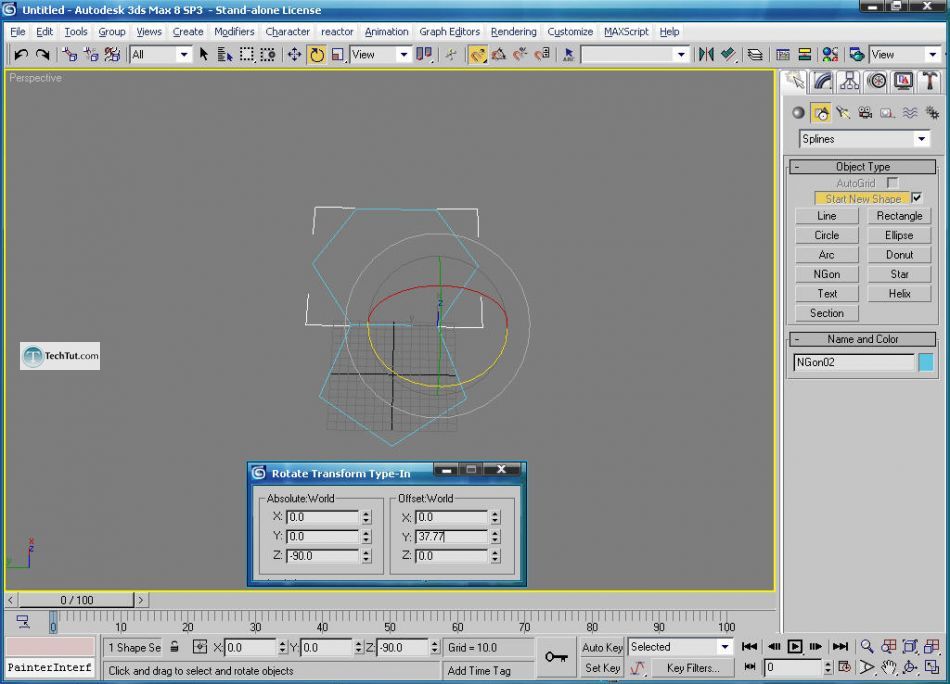Open the selection filter All dropdown

point(161,55)
